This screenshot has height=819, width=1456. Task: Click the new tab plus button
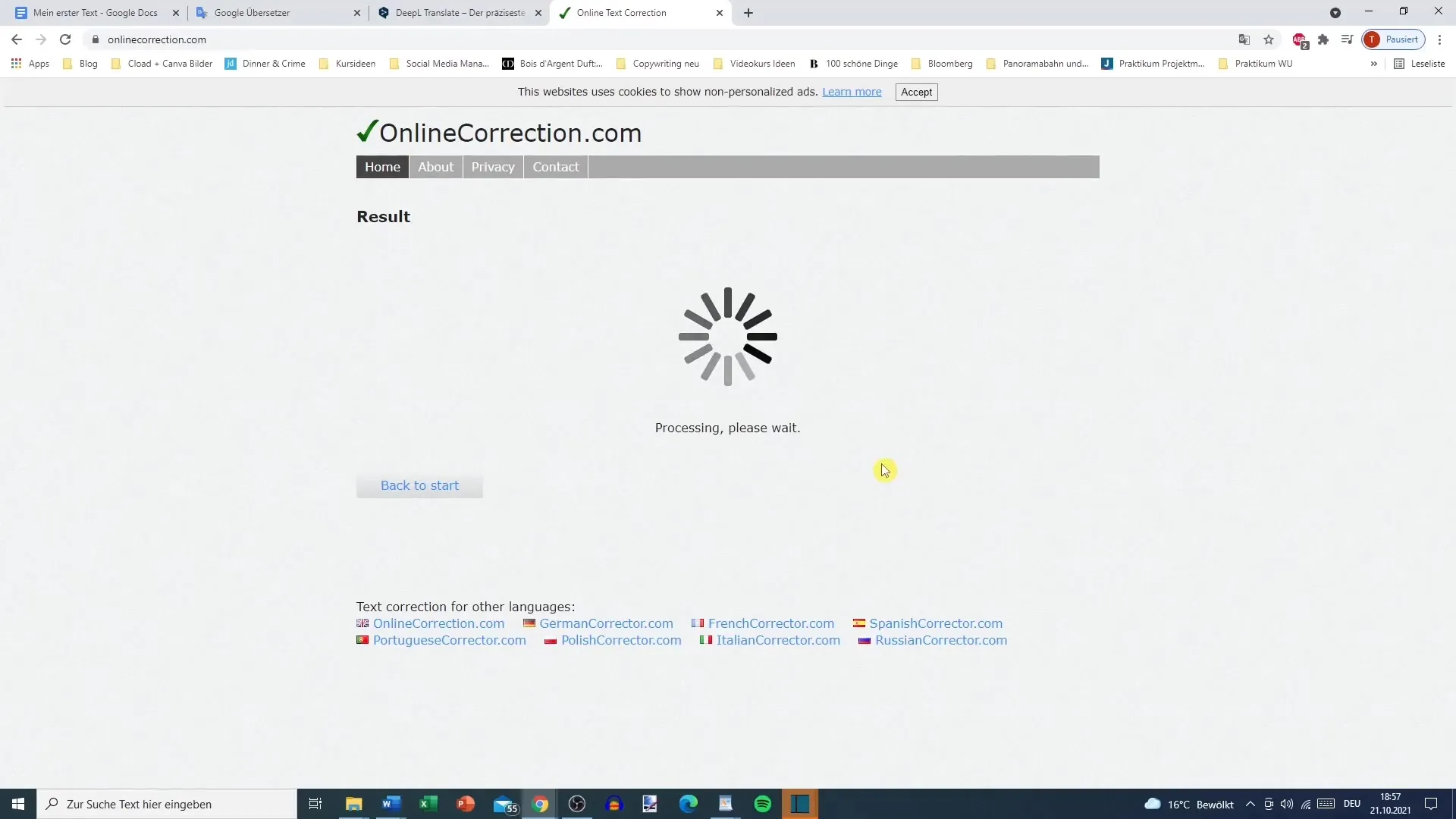[x=748, y=12]
